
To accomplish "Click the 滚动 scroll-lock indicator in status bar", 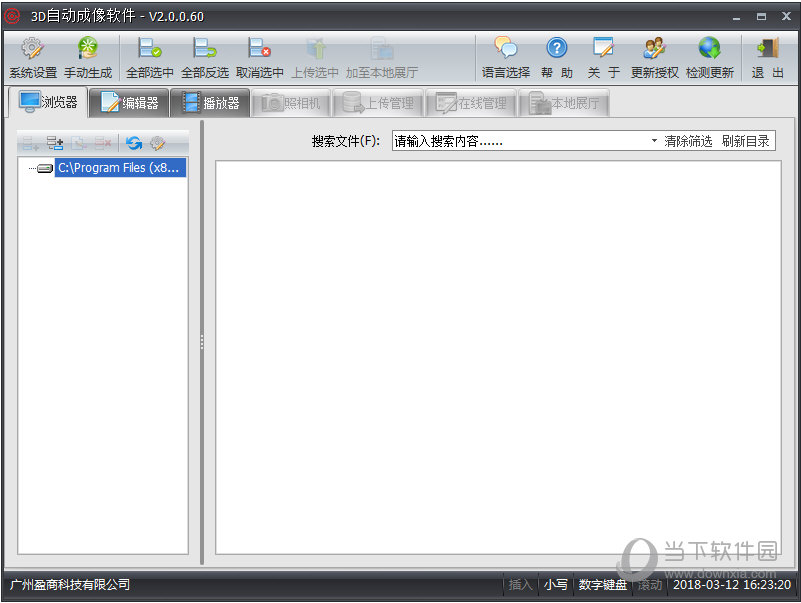I will tap(649, 585).
